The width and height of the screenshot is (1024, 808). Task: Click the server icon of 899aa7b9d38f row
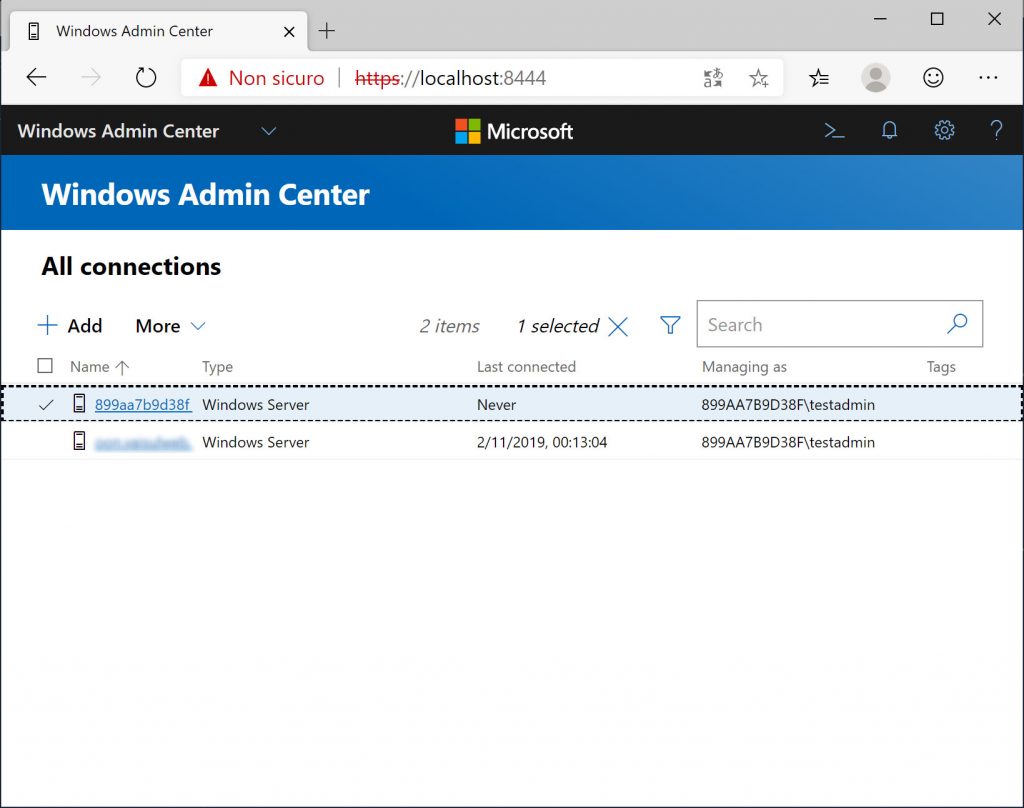(x=79, y=404)
